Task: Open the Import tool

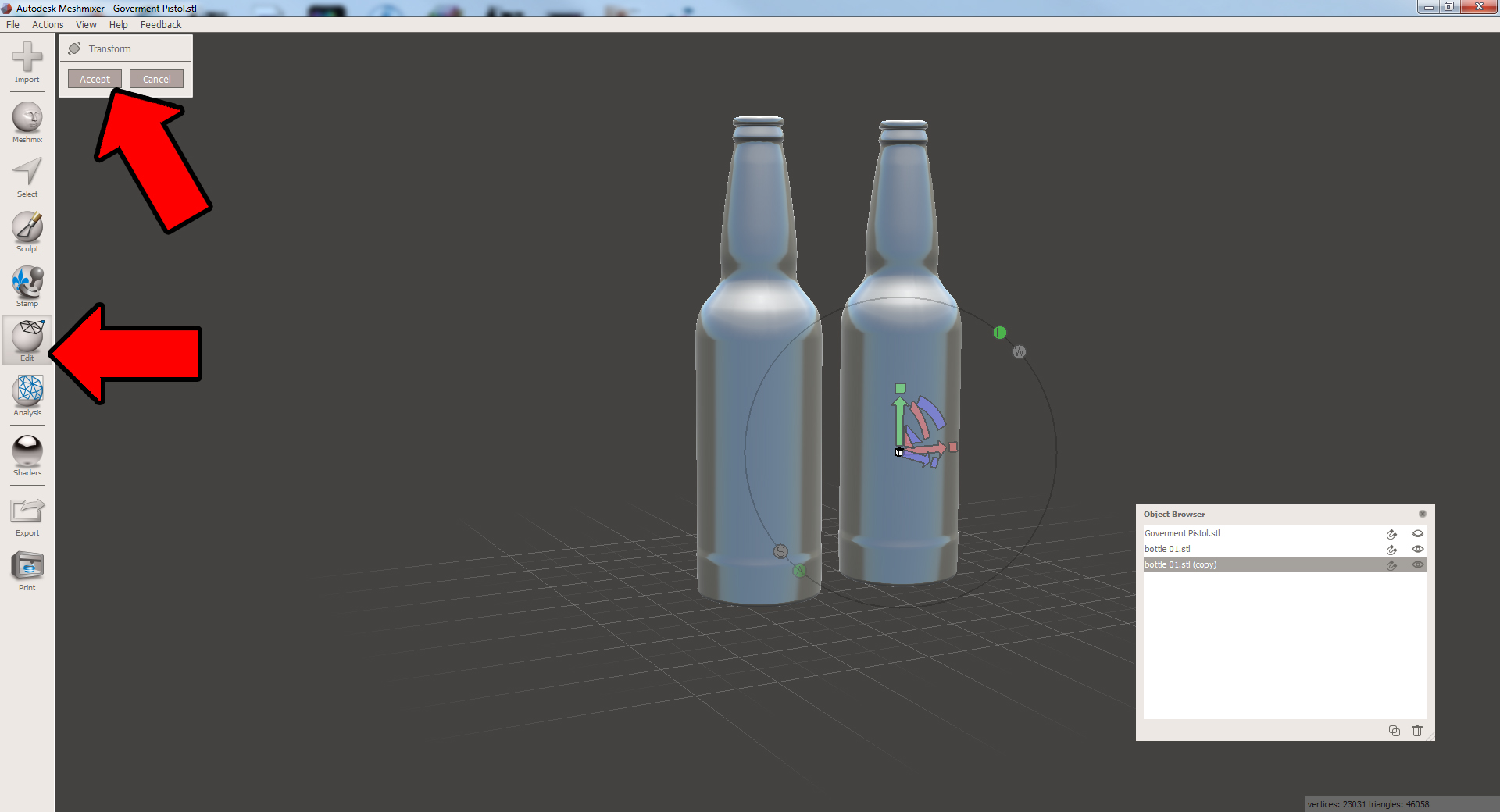Action: pos(27,62)
